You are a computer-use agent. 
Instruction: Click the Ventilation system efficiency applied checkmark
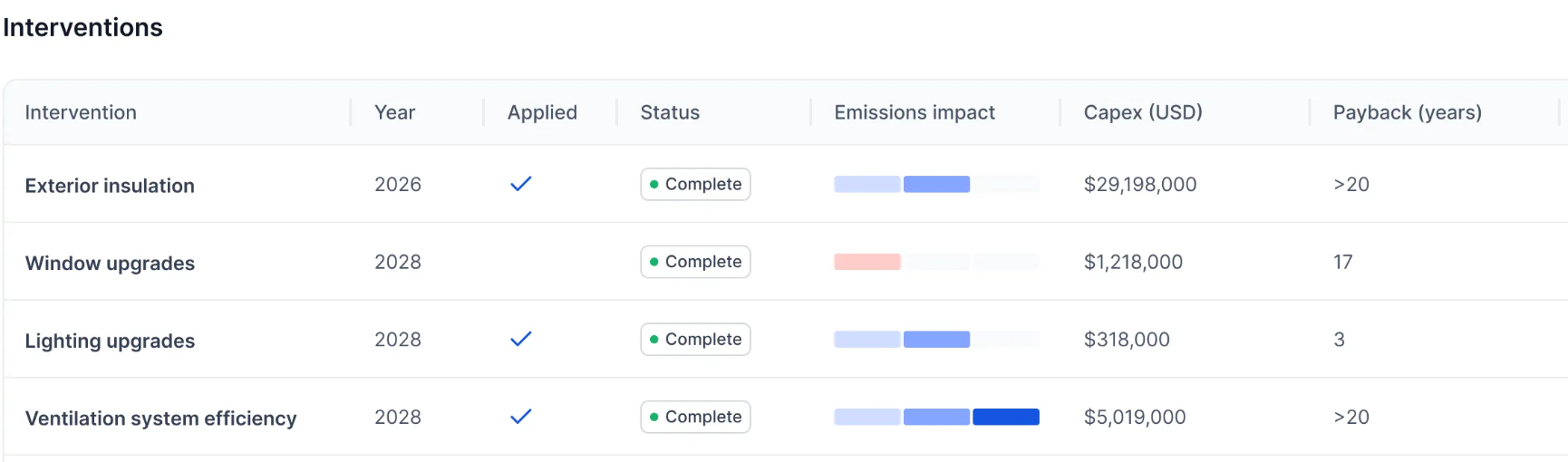pos(520,417)
